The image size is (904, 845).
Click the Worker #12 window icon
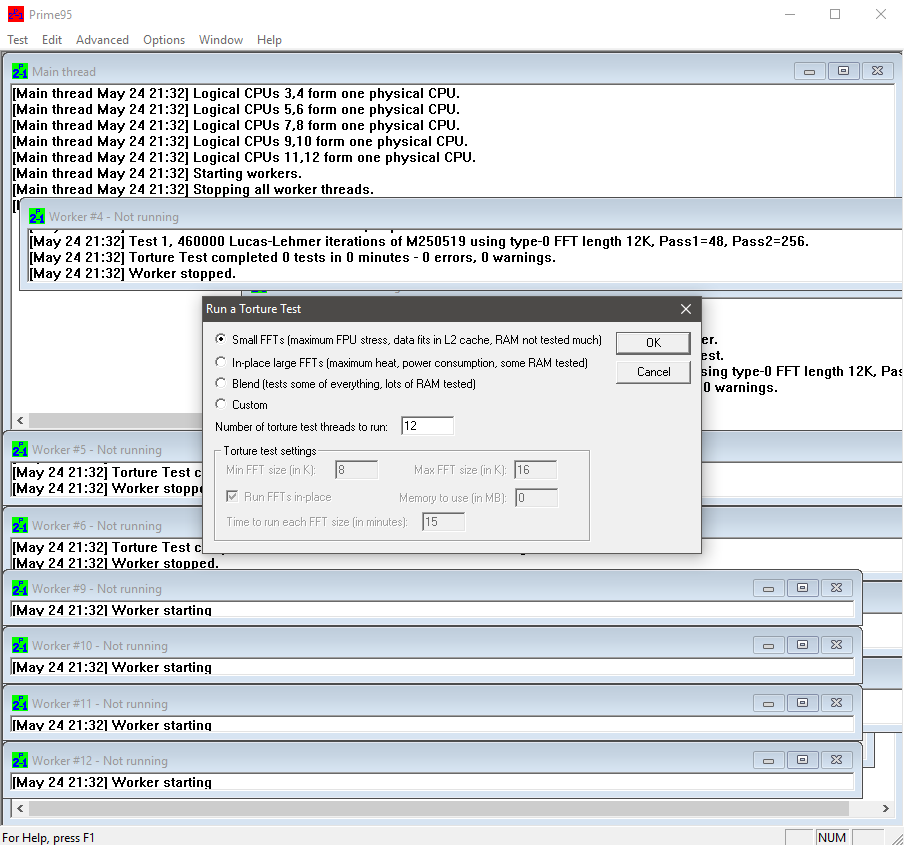tap(20, 761)
